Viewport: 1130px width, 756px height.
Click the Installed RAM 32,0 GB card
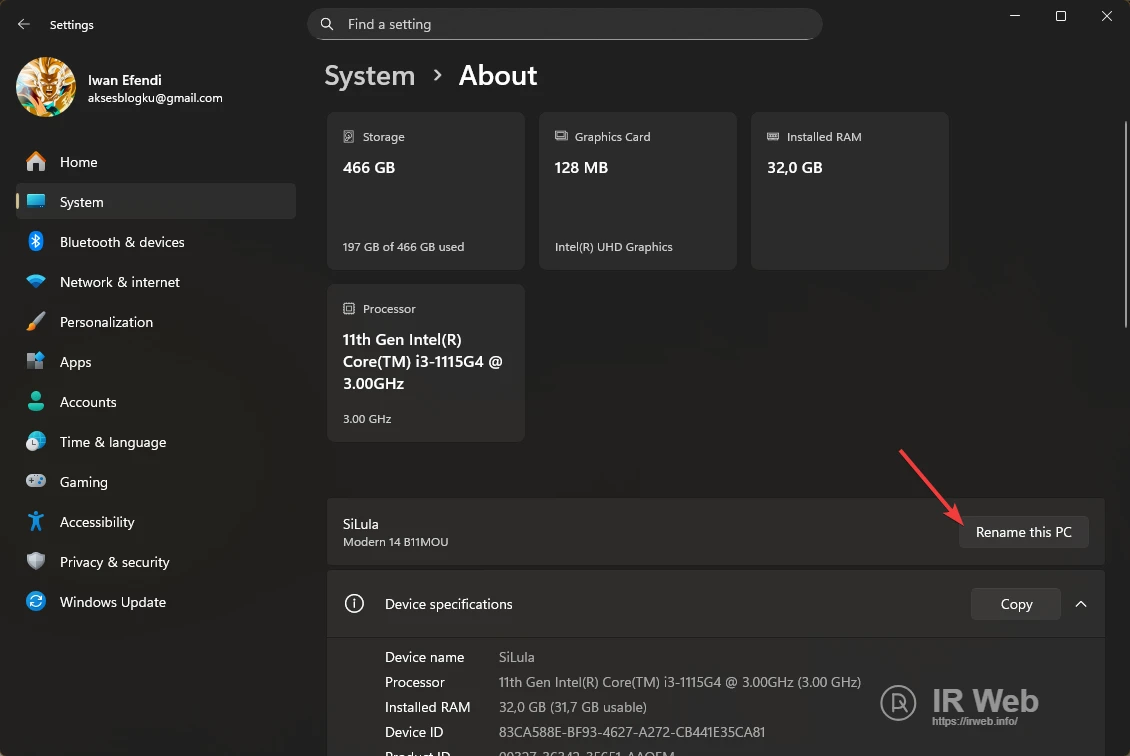850,191
